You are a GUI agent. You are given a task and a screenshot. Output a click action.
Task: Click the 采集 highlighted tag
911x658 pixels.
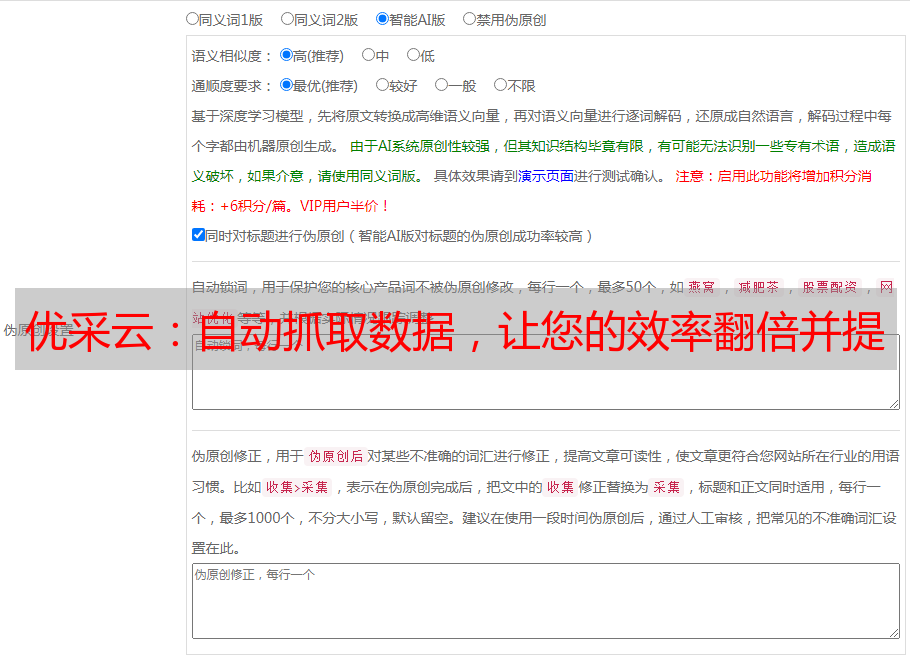(666, 487)
